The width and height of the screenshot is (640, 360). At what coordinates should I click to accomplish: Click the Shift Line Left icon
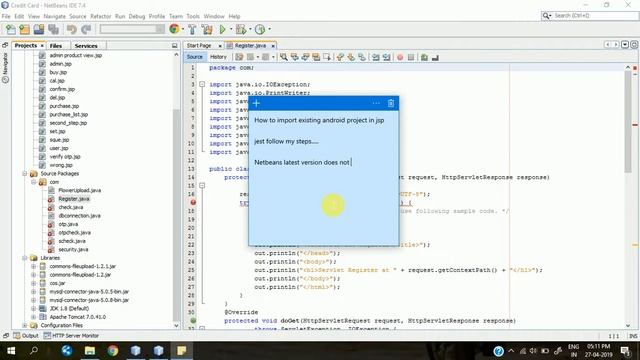coord(376,57)
